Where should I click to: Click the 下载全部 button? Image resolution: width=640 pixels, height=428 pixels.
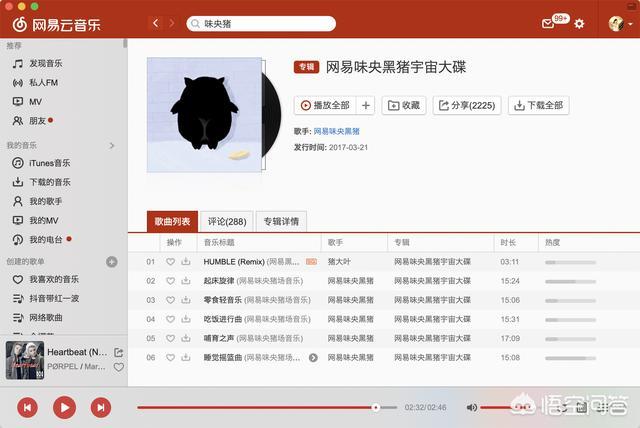point(538,105)
